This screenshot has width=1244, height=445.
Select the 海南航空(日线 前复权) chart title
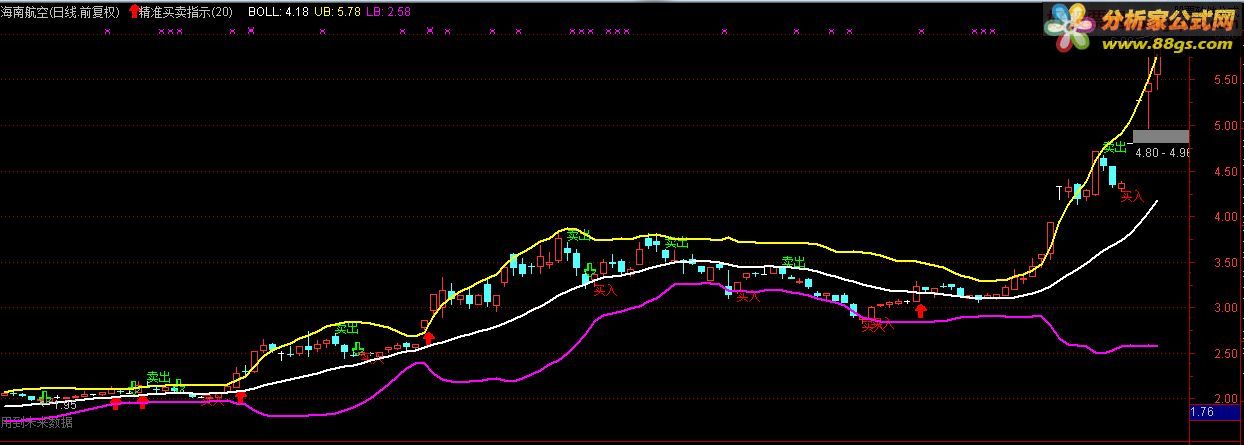tap(60, 12)
